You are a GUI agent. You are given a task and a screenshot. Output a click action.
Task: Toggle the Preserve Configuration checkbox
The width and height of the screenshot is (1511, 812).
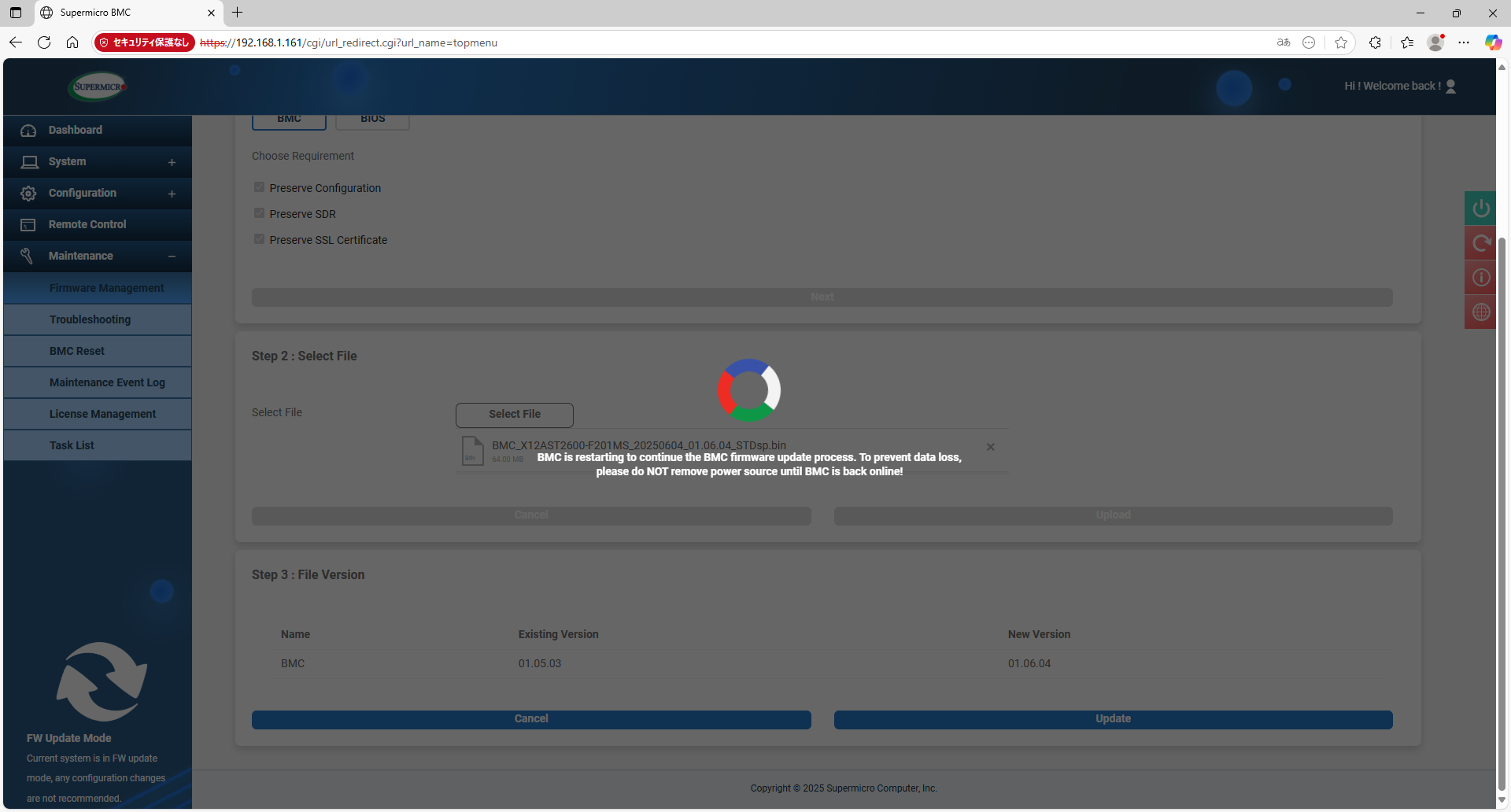pyautogui.click(x=259, y=187)
